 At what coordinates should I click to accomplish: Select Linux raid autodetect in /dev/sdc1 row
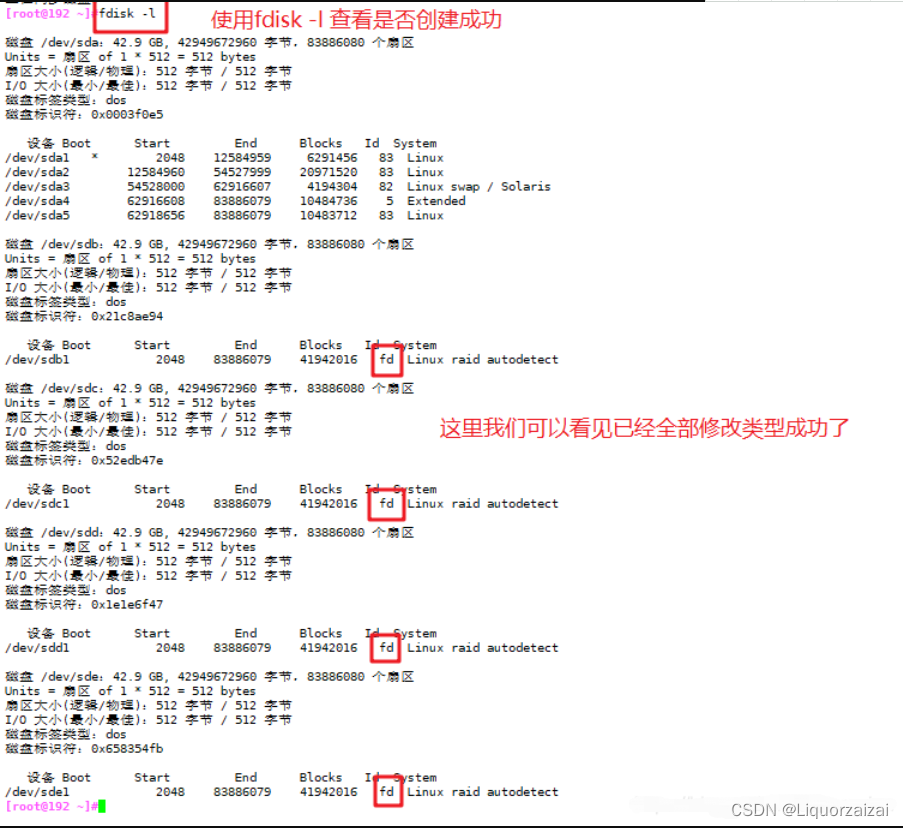pos(483,504)
